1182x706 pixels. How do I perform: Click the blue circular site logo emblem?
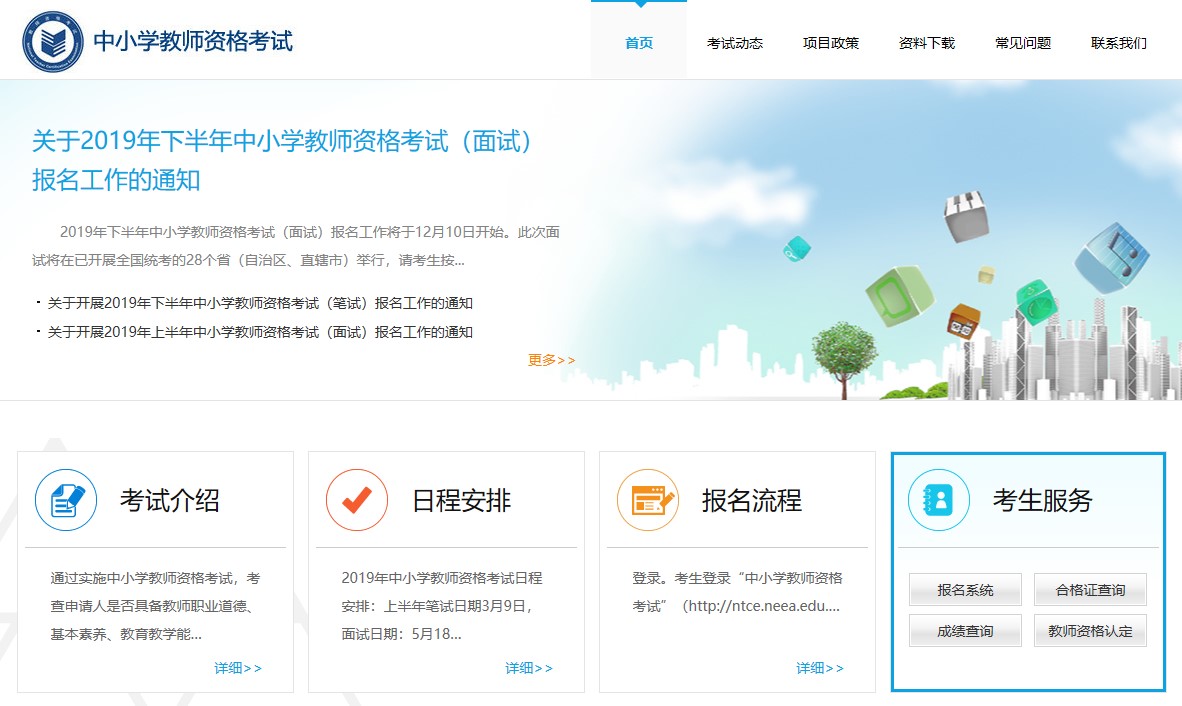[x=53, y=41]
